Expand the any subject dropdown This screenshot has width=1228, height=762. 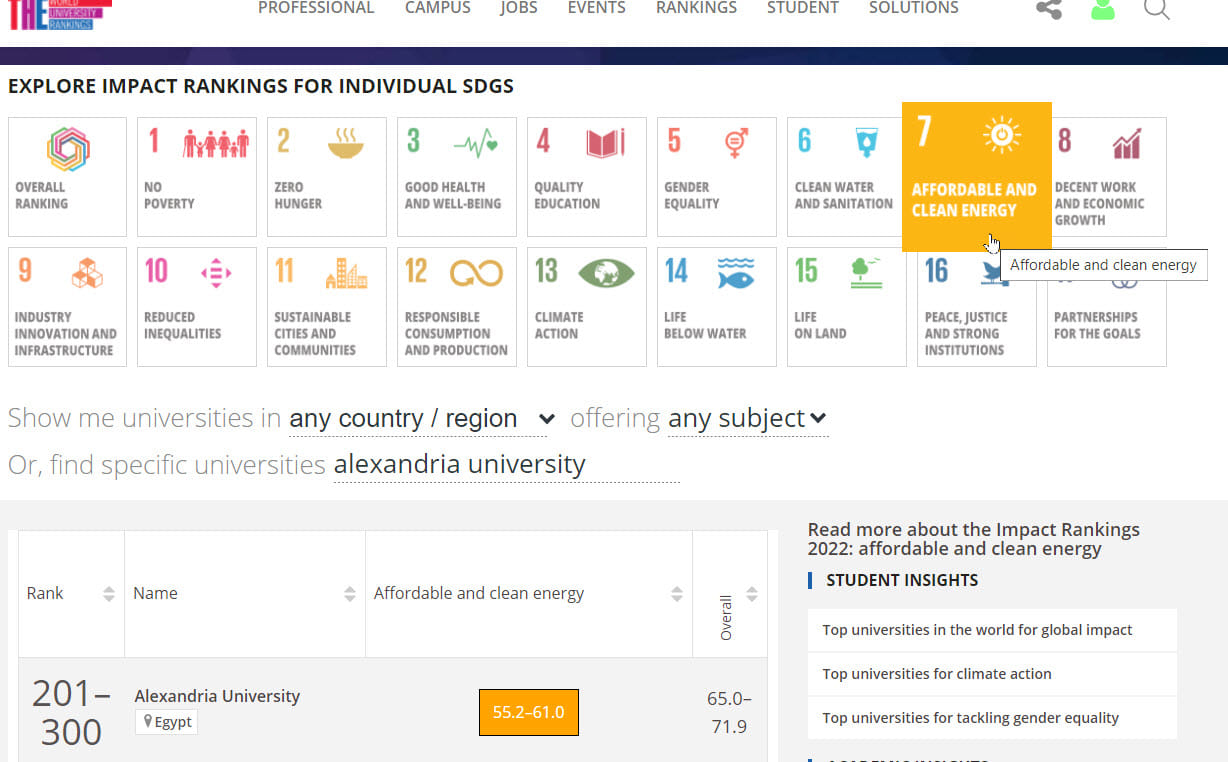(748, 418)
